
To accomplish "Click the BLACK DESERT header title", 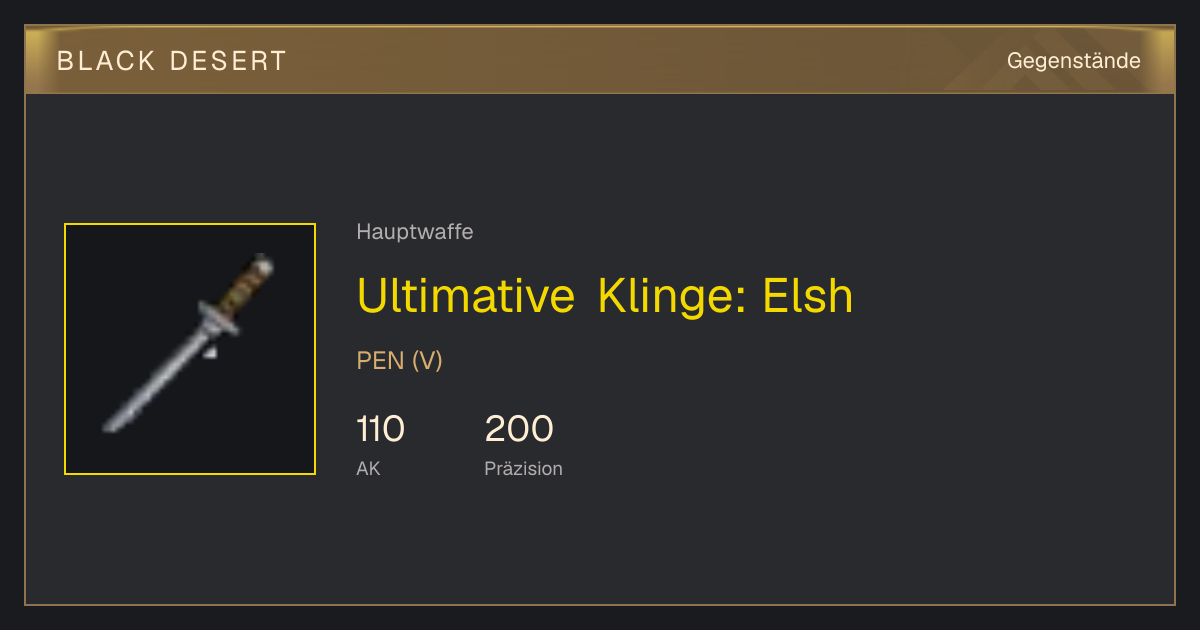I will coord(172,61).
